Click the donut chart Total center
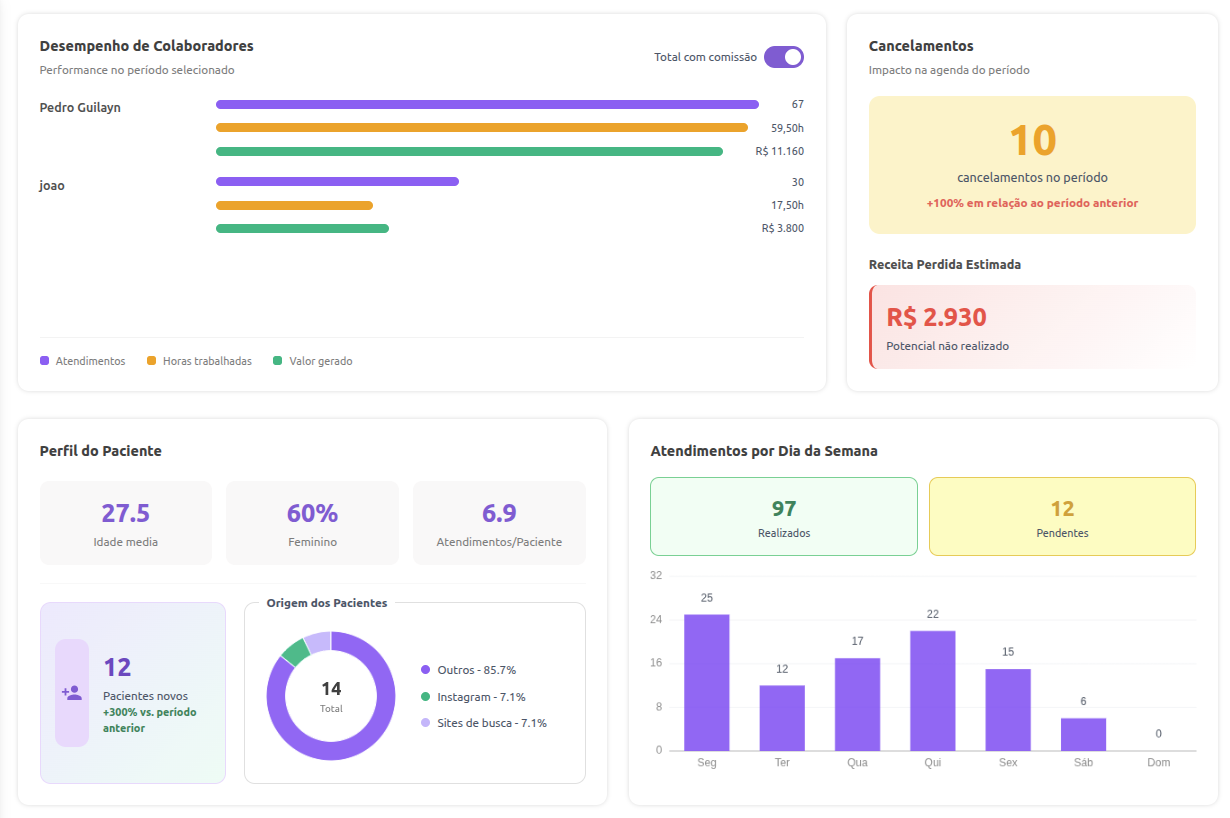Image resolution: width=1230 pixels, height=818 pixels. point(331,696)
